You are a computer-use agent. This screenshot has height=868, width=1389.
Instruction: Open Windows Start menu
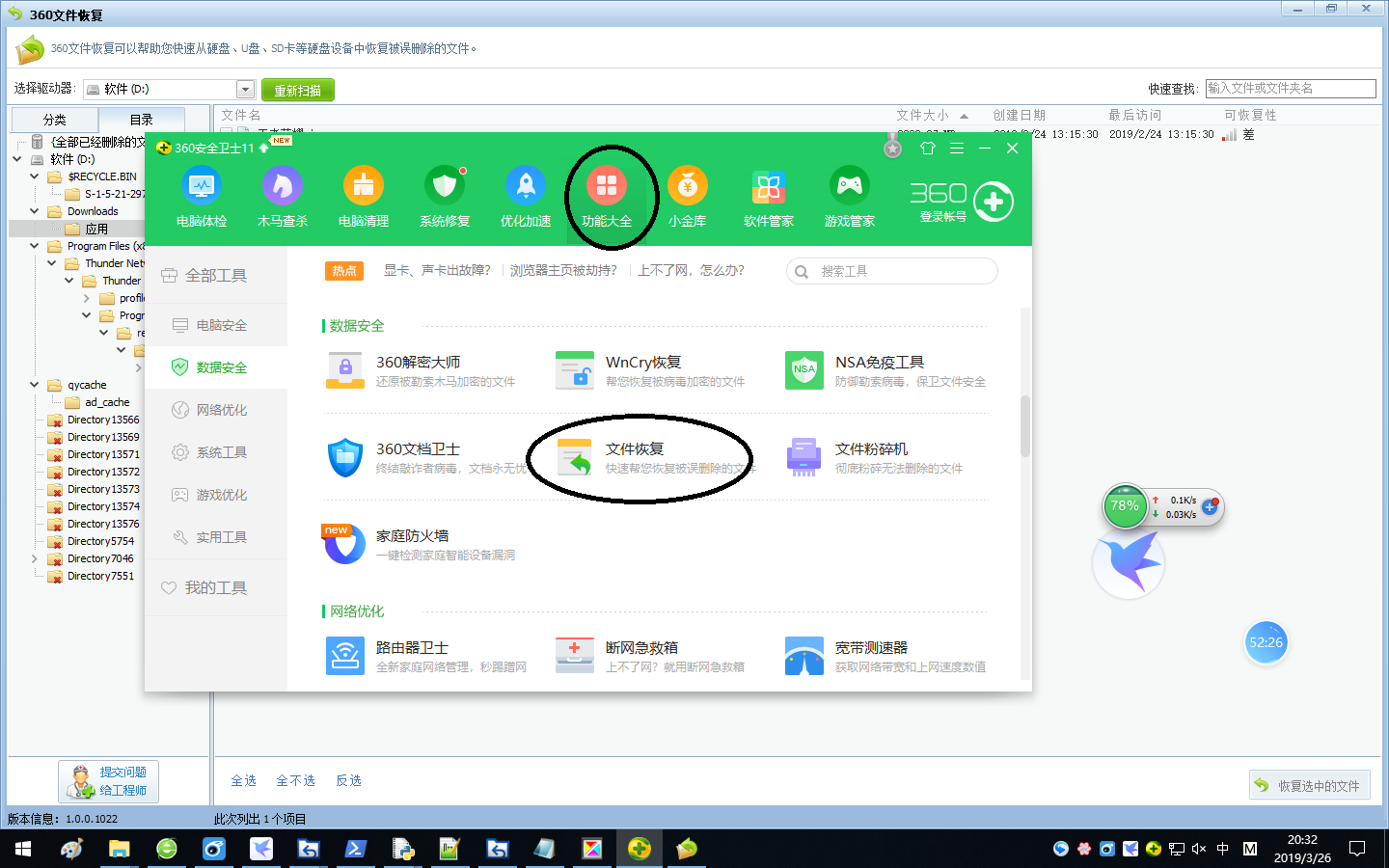pos(23,849)
